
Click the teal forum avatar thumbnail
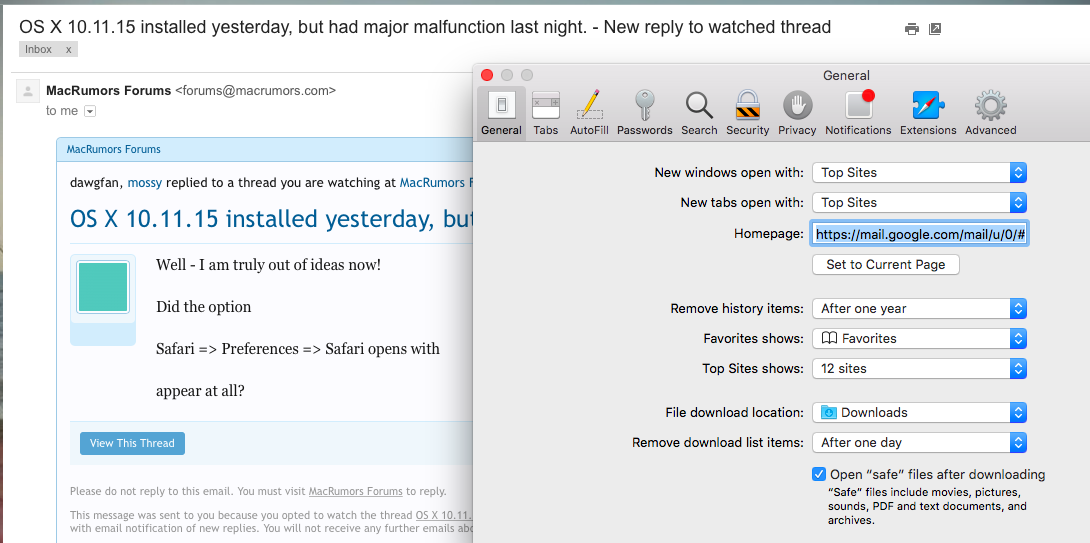click(x=103, y=286)
